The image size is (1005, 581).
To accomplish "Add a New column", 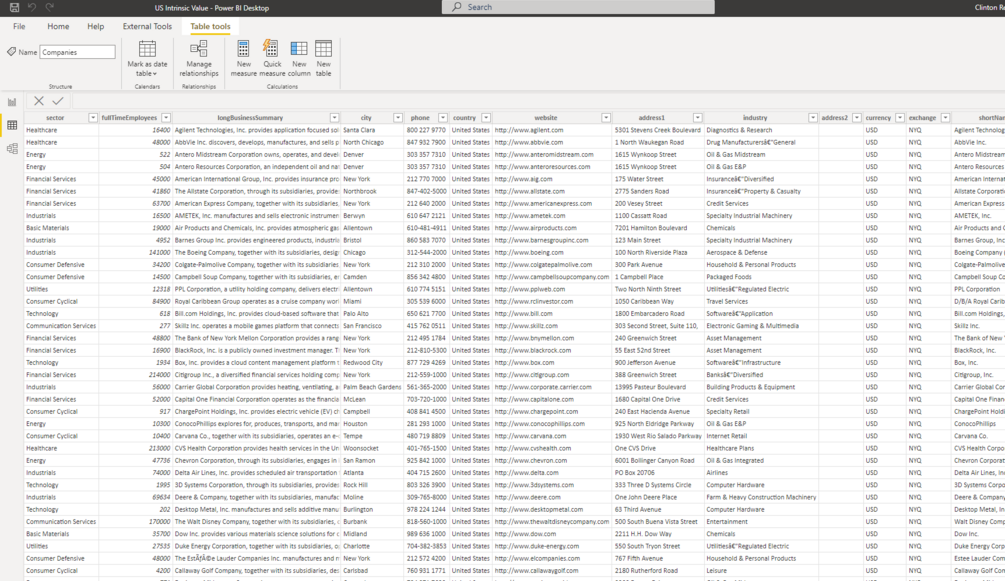I will (x=299, y=59).
